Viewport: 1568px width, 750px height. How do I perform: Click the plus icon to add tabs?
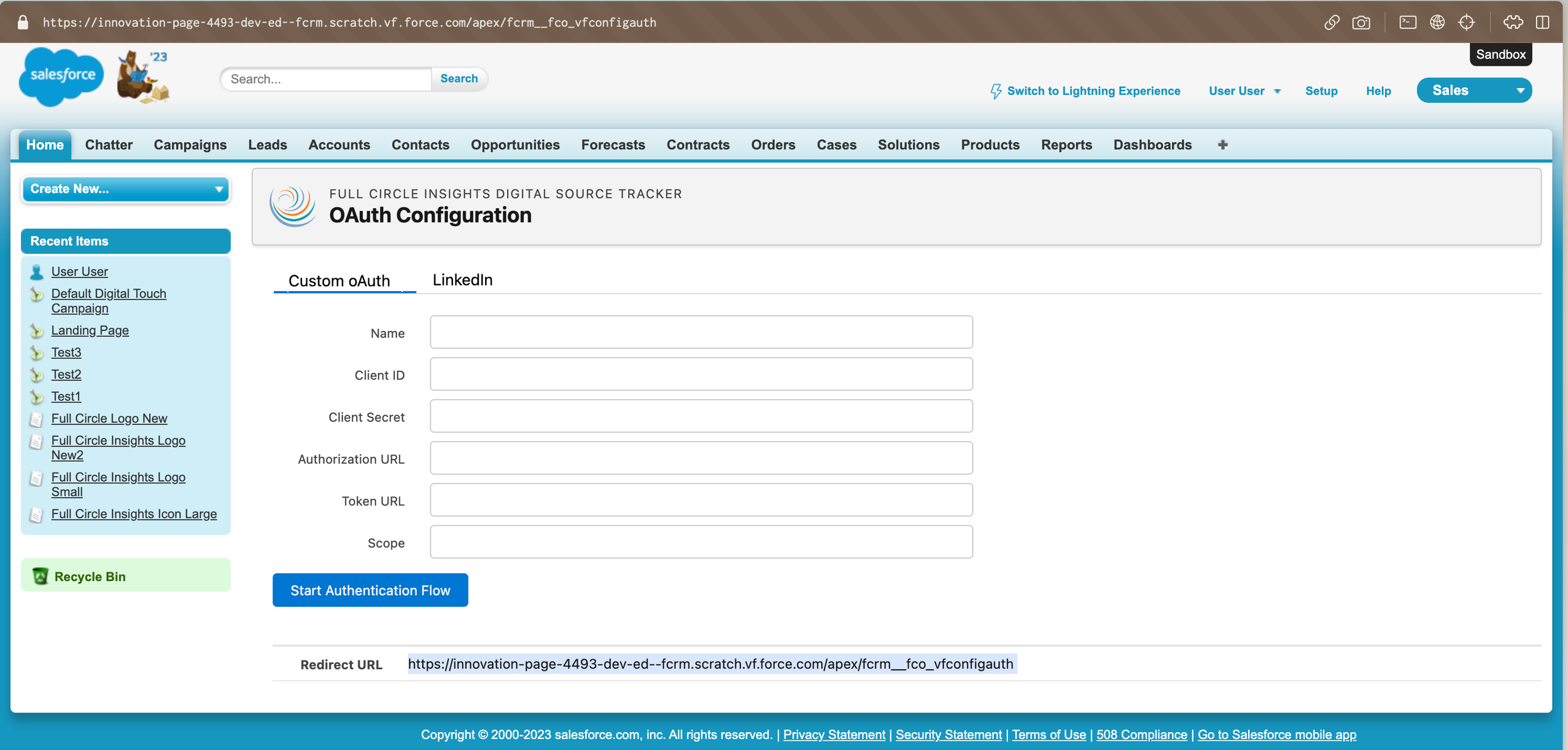point(1223,145)
